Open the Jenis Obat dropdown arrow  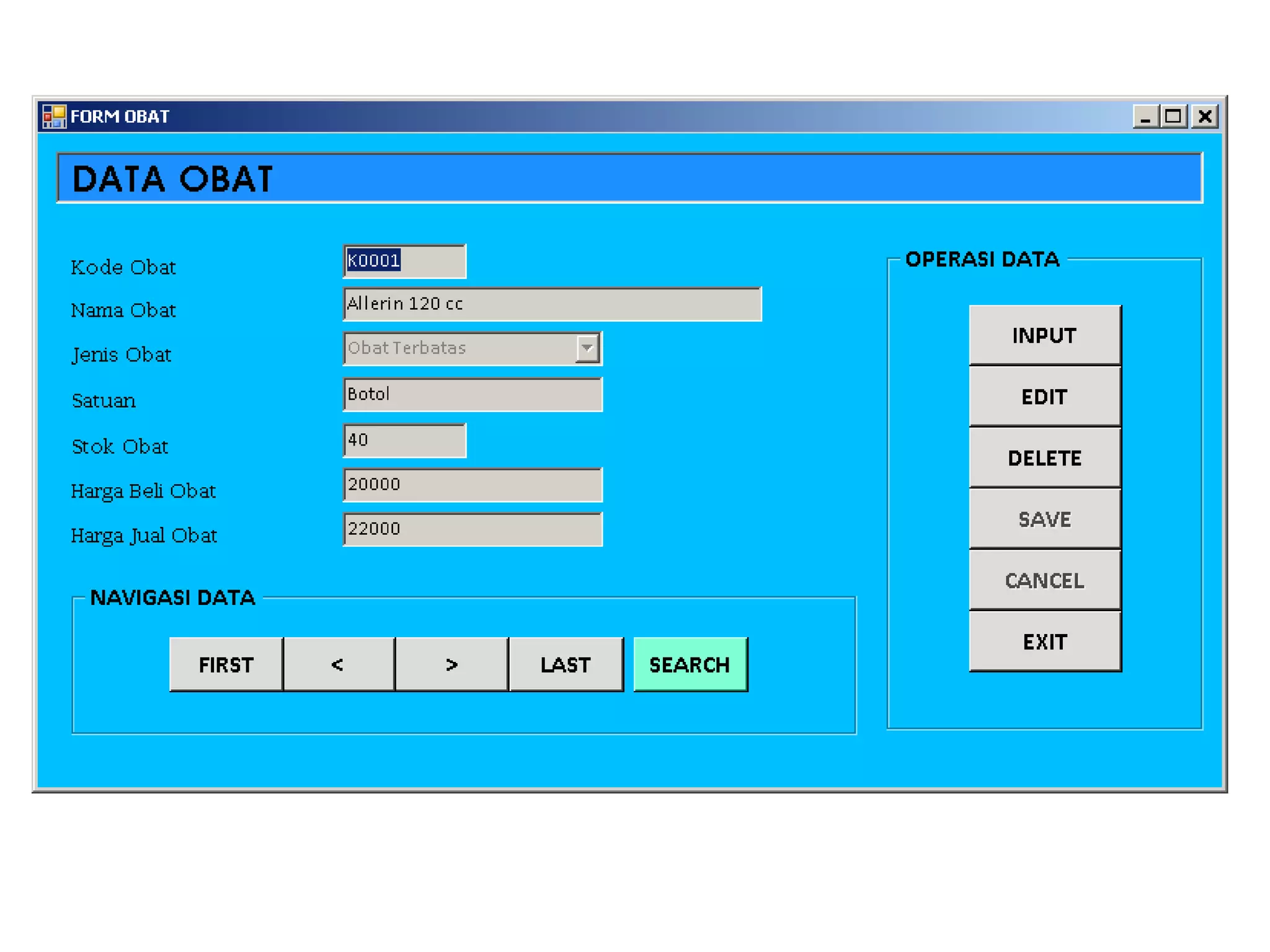click(x=587, y=348)
